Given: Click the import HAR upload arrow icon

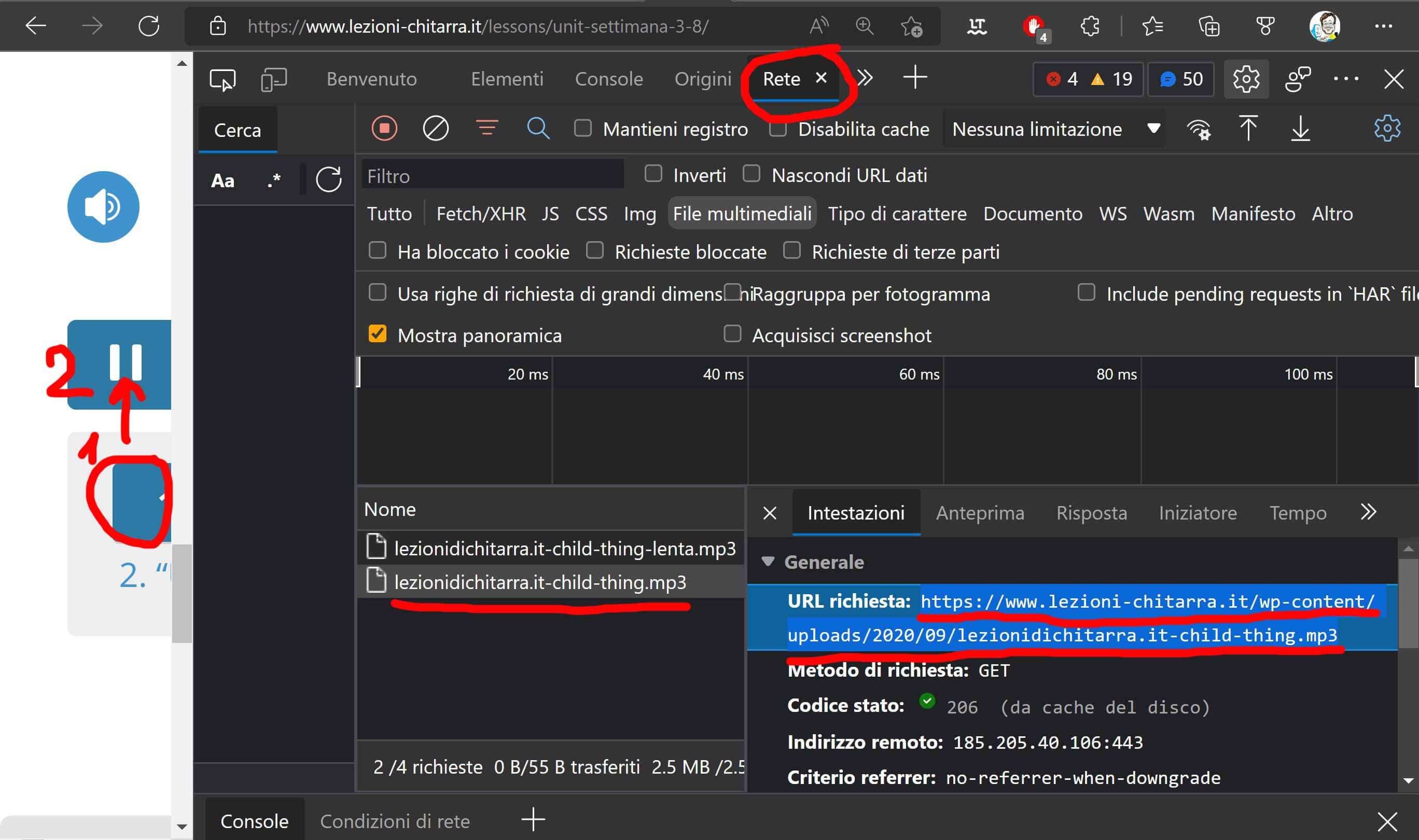Looking at the screenshot, I should [x=1248, y=129].
